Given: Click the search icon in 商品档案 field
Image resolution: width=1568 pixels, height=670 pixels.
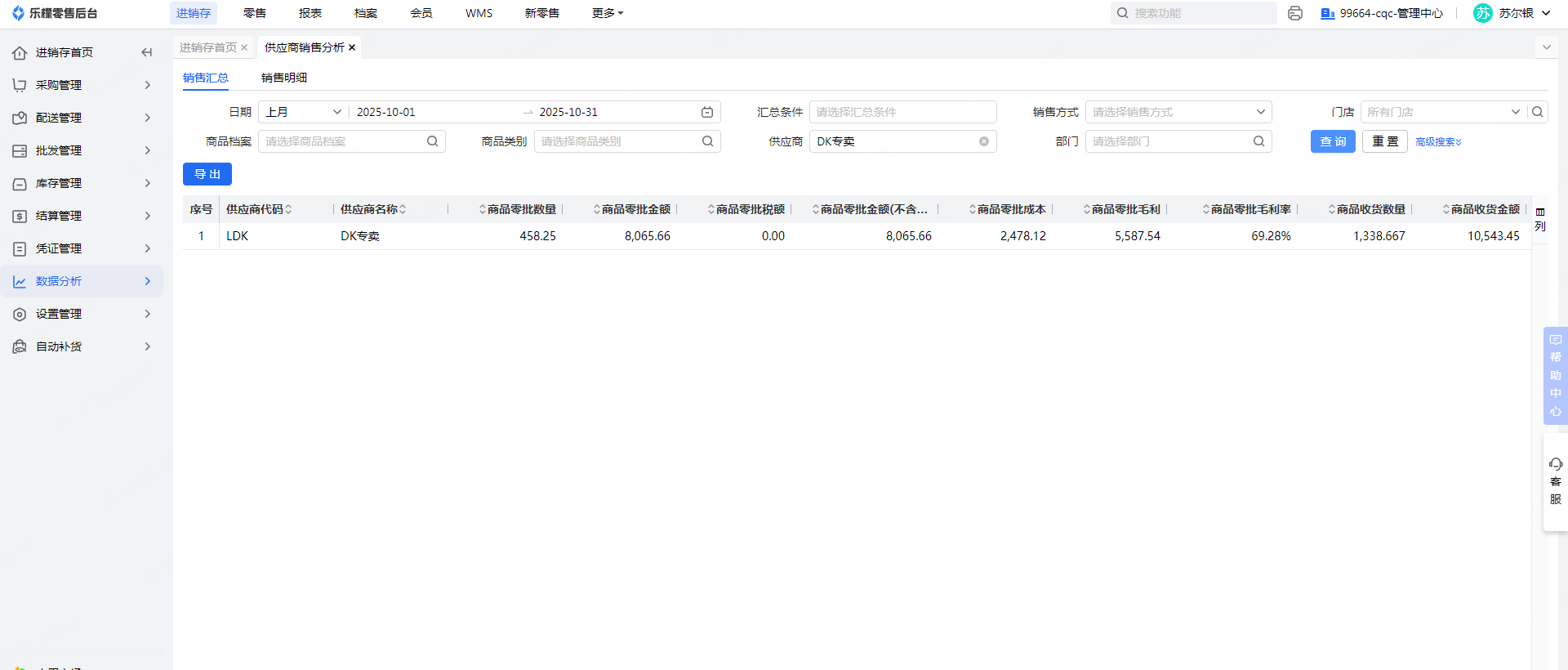Looking at the screenshot, I should coord(432,141).
